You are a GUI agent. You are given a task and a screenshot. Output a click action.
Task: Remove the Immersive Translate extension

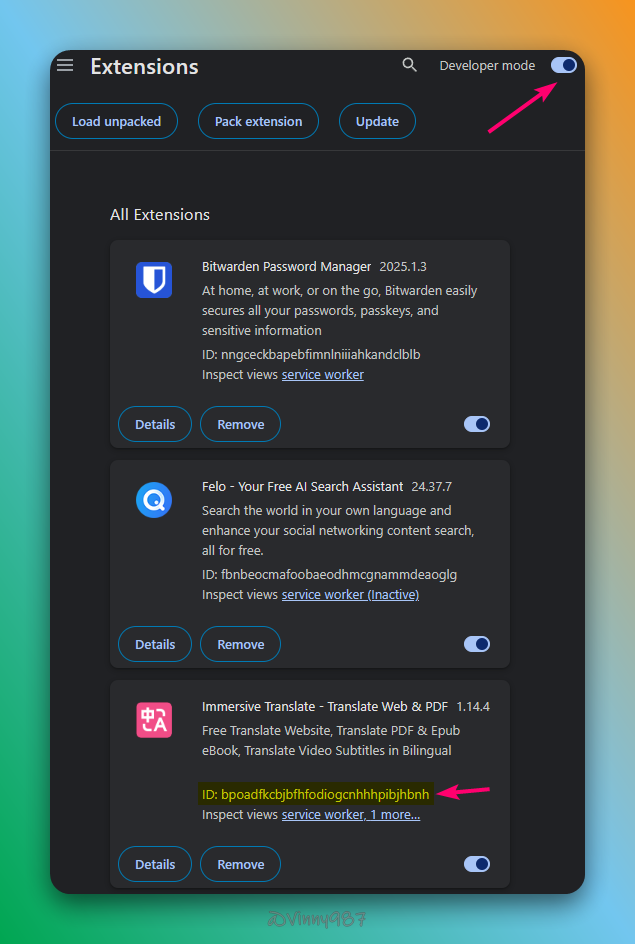click(240, 864)
